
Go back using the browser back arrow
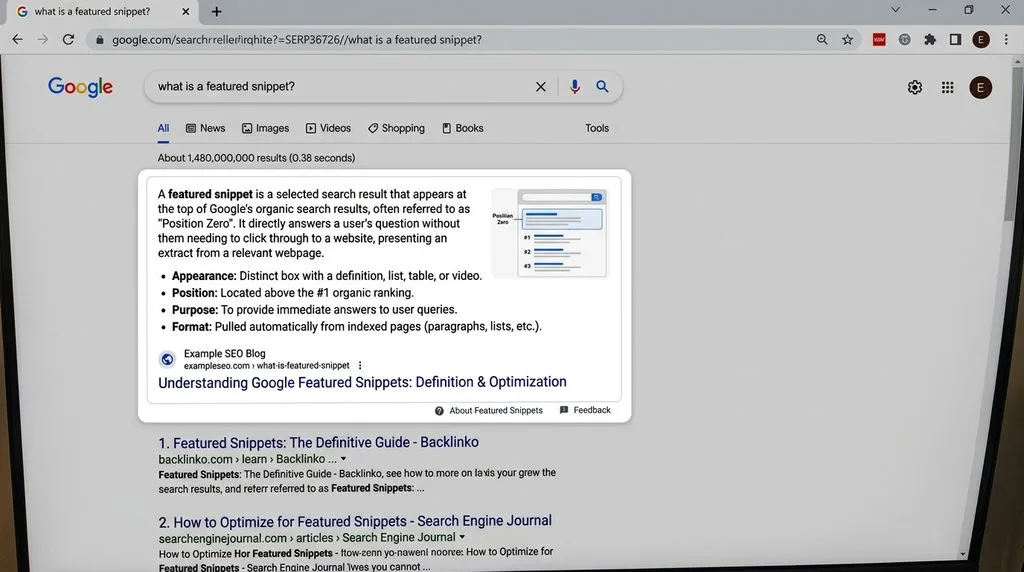(x=18, y=40)
